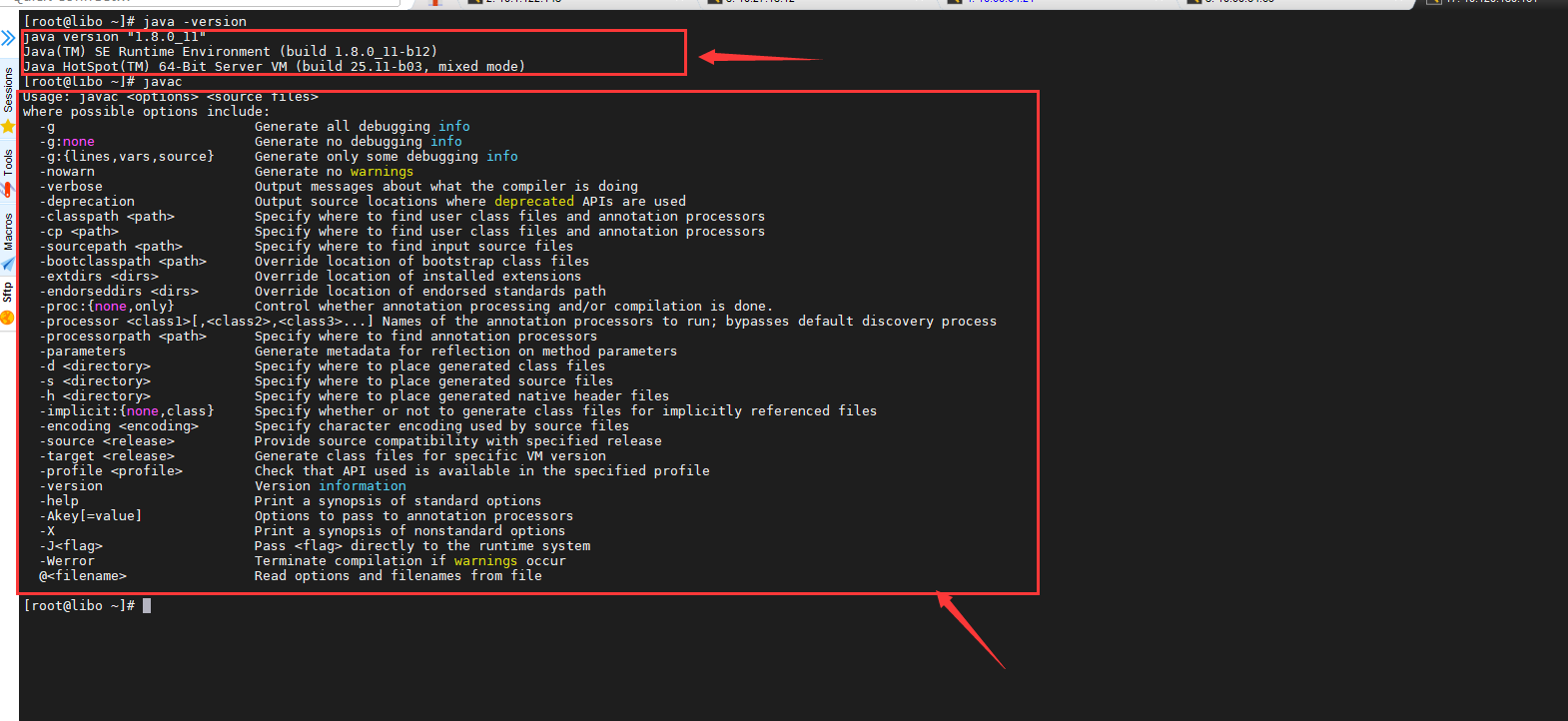Click the '-target <release>' option
Screen dimensions: 1568x721
click(107, 456)
